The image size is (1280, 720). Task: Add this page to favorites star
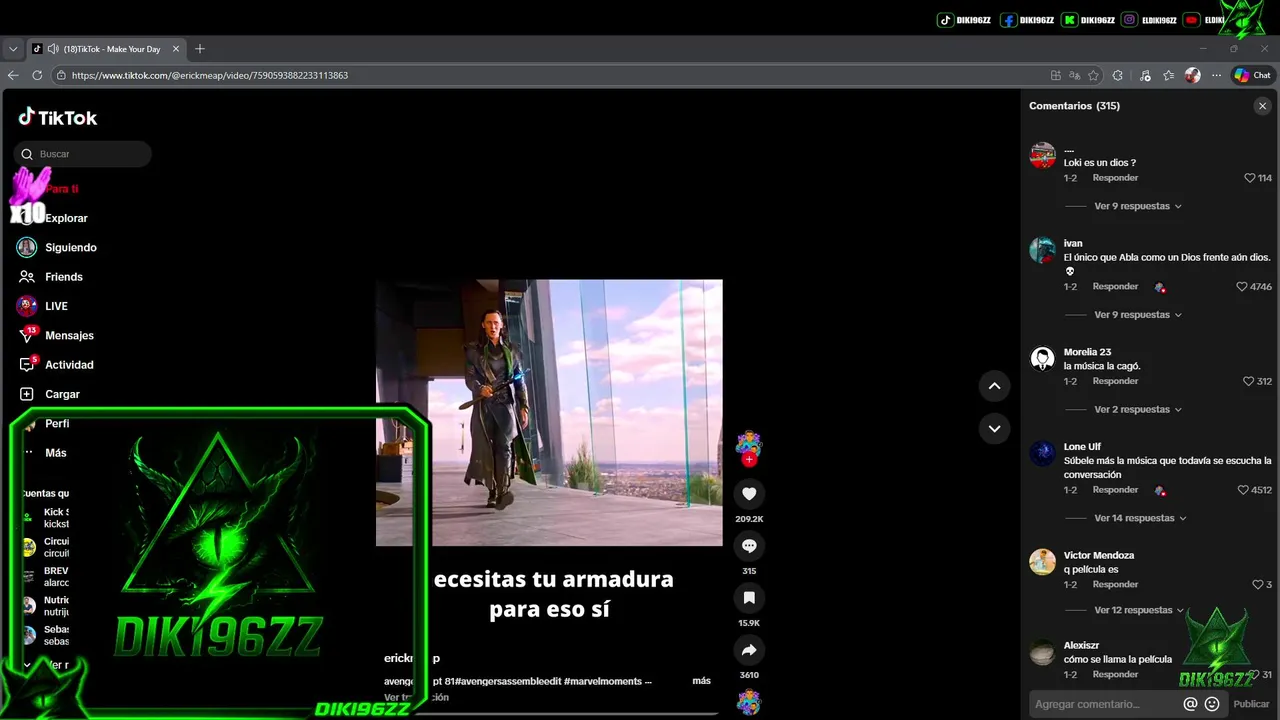click(1093, 75)
